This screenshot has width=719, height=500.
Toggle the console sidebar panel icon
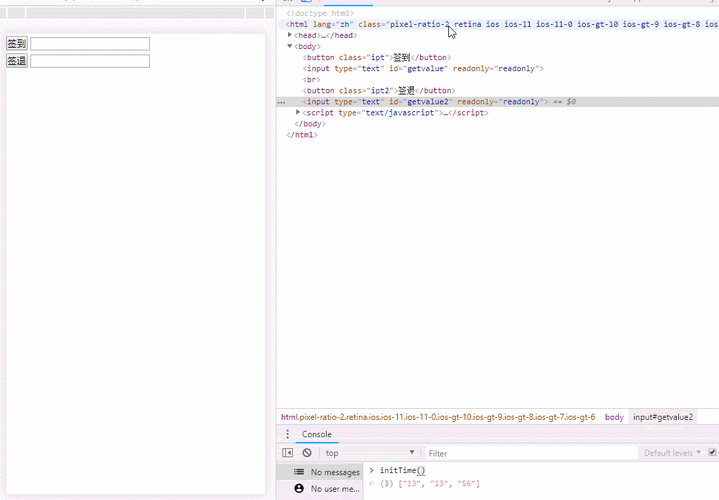pyautogui.click(x=288, y=453)
